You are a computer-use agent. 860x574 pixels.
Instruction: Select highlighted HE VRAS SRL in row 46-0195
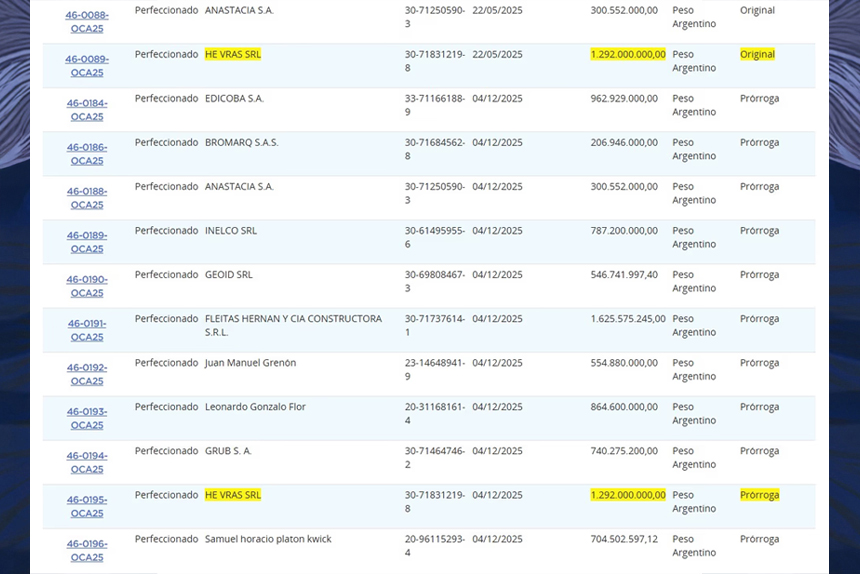[233, 495]
